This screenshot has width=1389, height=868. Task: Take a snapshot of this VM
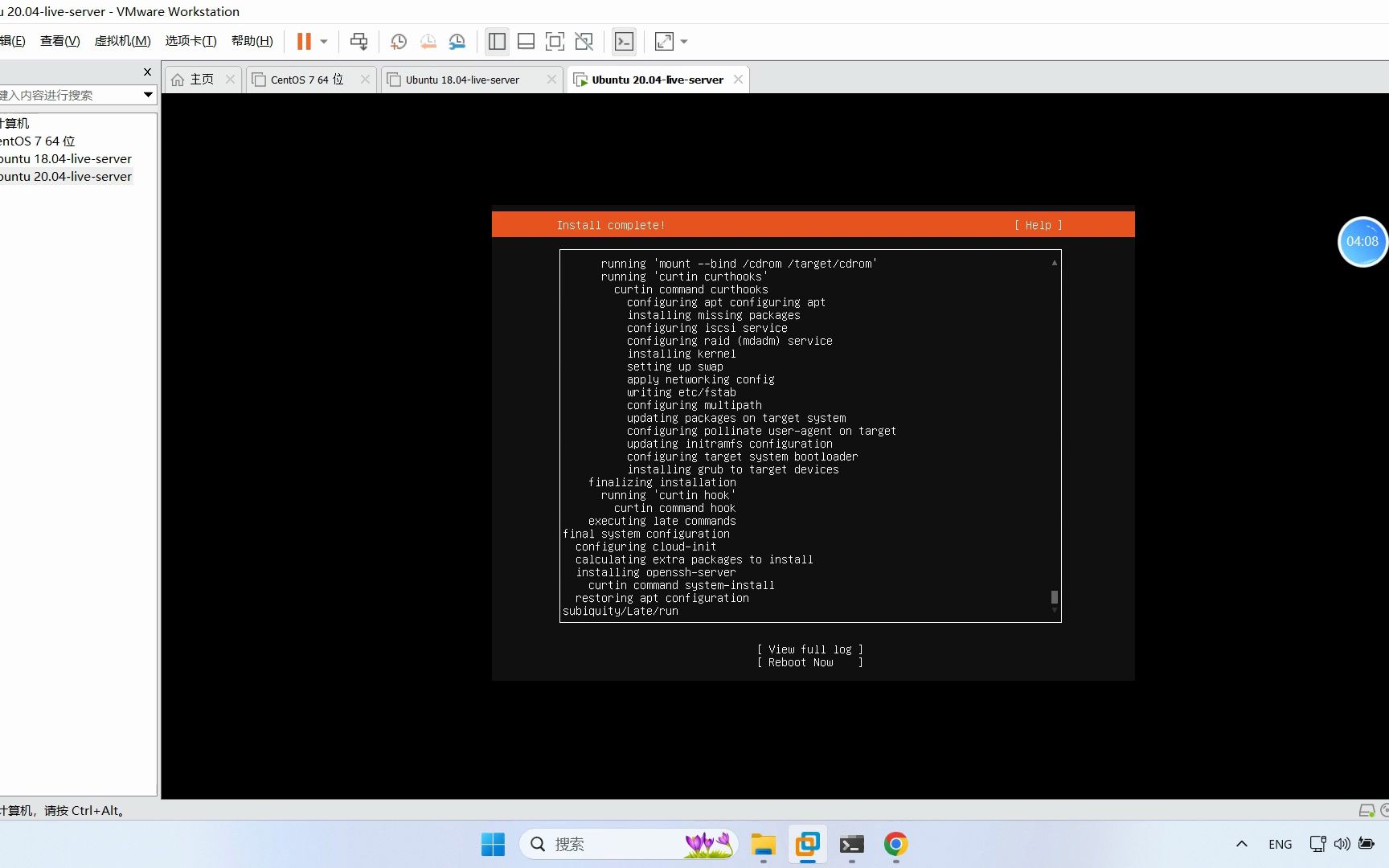(399, 41)
